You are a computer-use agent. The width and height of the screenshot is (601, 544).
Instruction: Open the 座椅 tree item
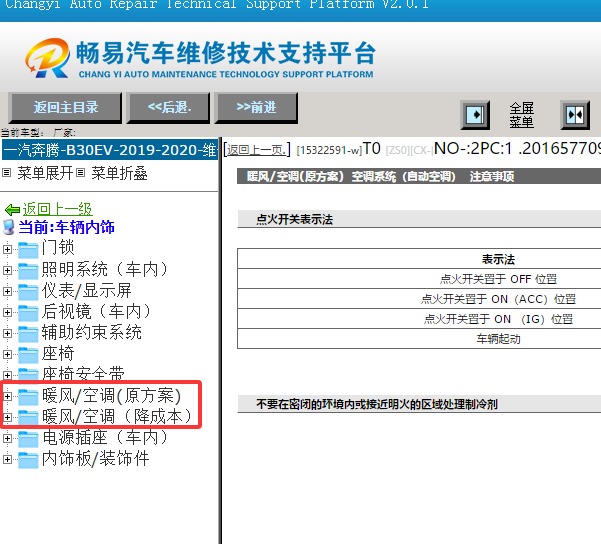pos(58,353)
